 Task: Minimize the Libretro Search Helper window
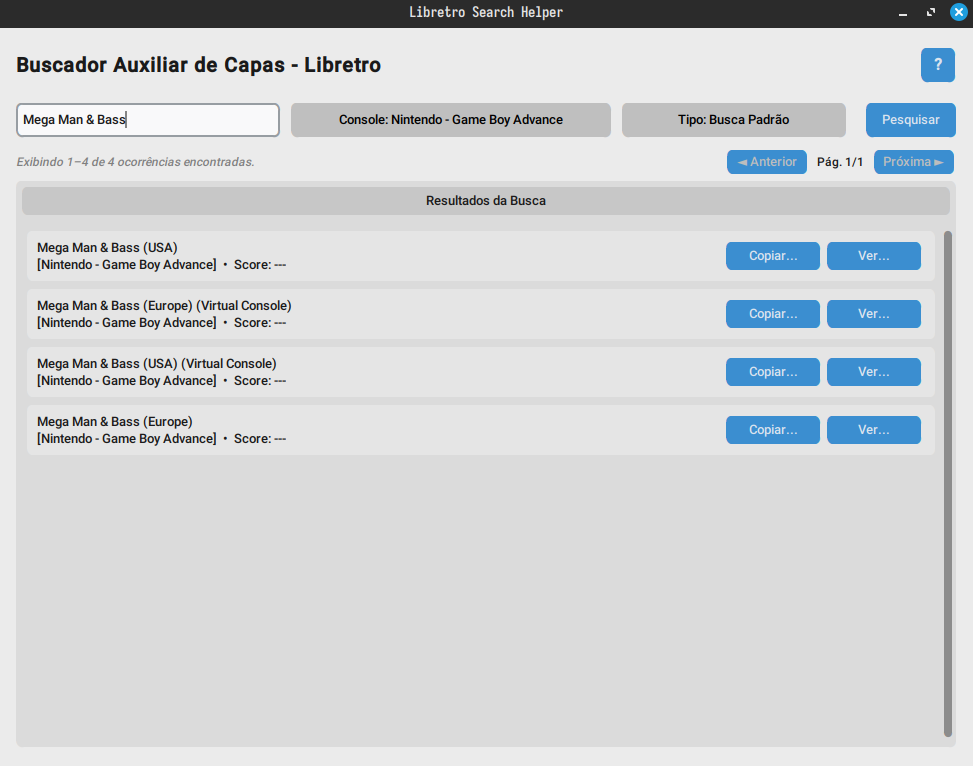[903, 13]
